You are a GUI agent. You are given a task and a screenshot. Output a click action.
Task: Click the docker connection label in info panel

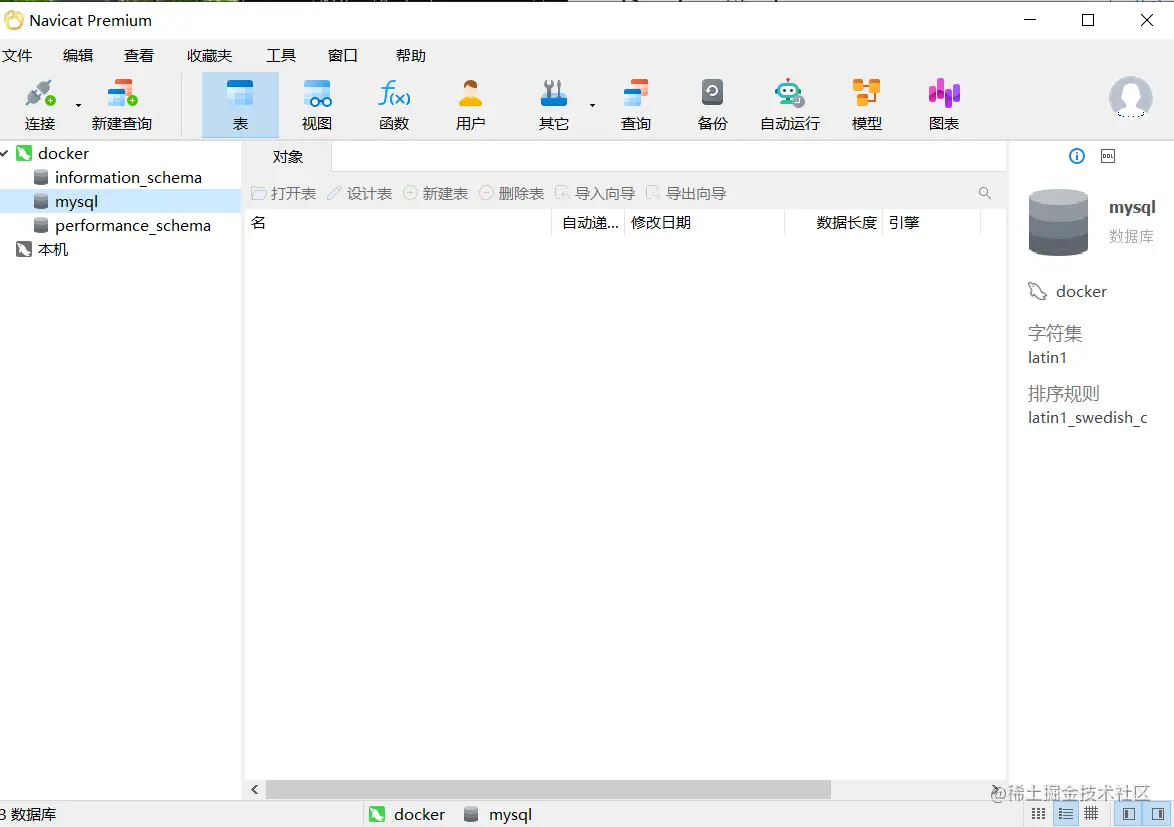pos(1081,291)
